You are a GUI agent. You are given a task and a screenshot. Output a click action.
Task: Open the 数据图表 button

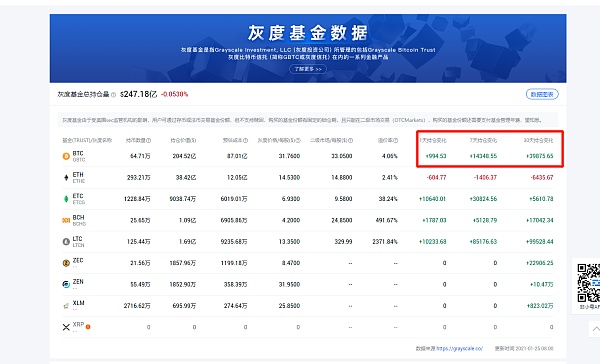(x=542, y=94)
